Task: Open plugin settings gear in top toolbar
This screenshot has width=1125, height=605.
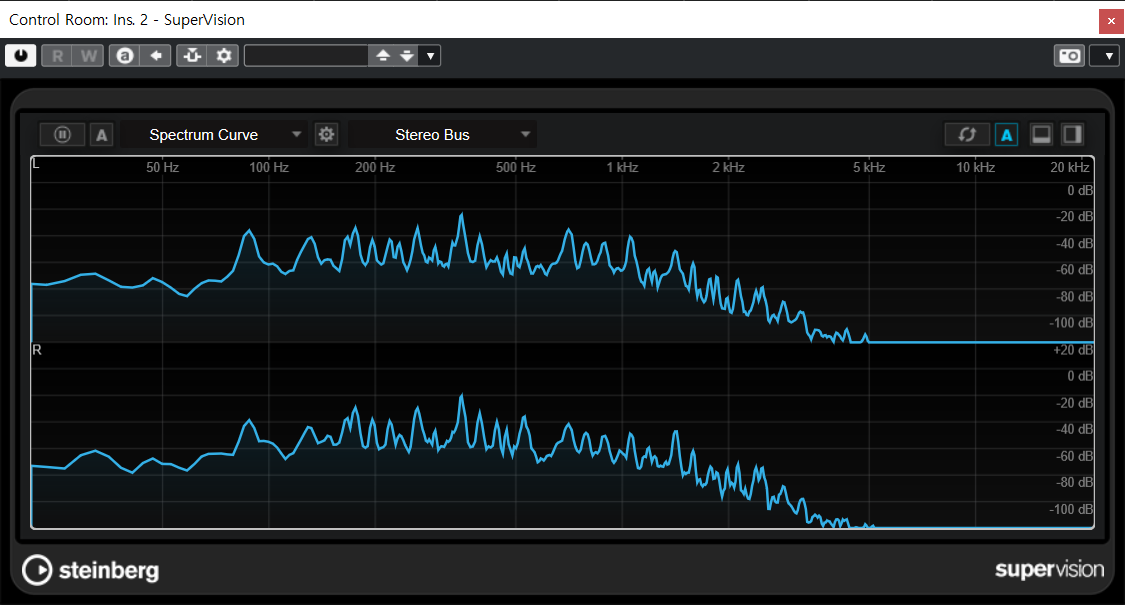Action: click(x=224, y=56)
